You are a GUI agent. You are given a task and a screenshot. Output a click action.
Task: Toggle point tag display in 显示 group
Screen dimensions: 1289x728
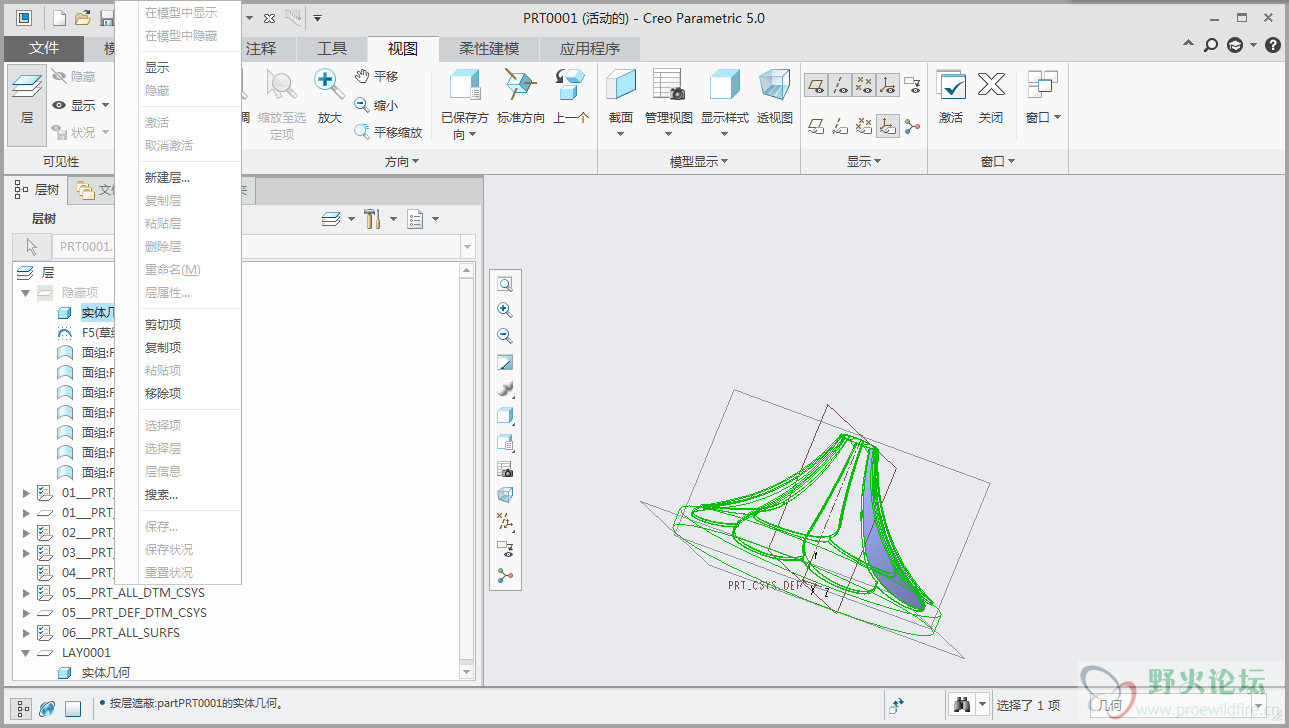[x=865, y=126]
